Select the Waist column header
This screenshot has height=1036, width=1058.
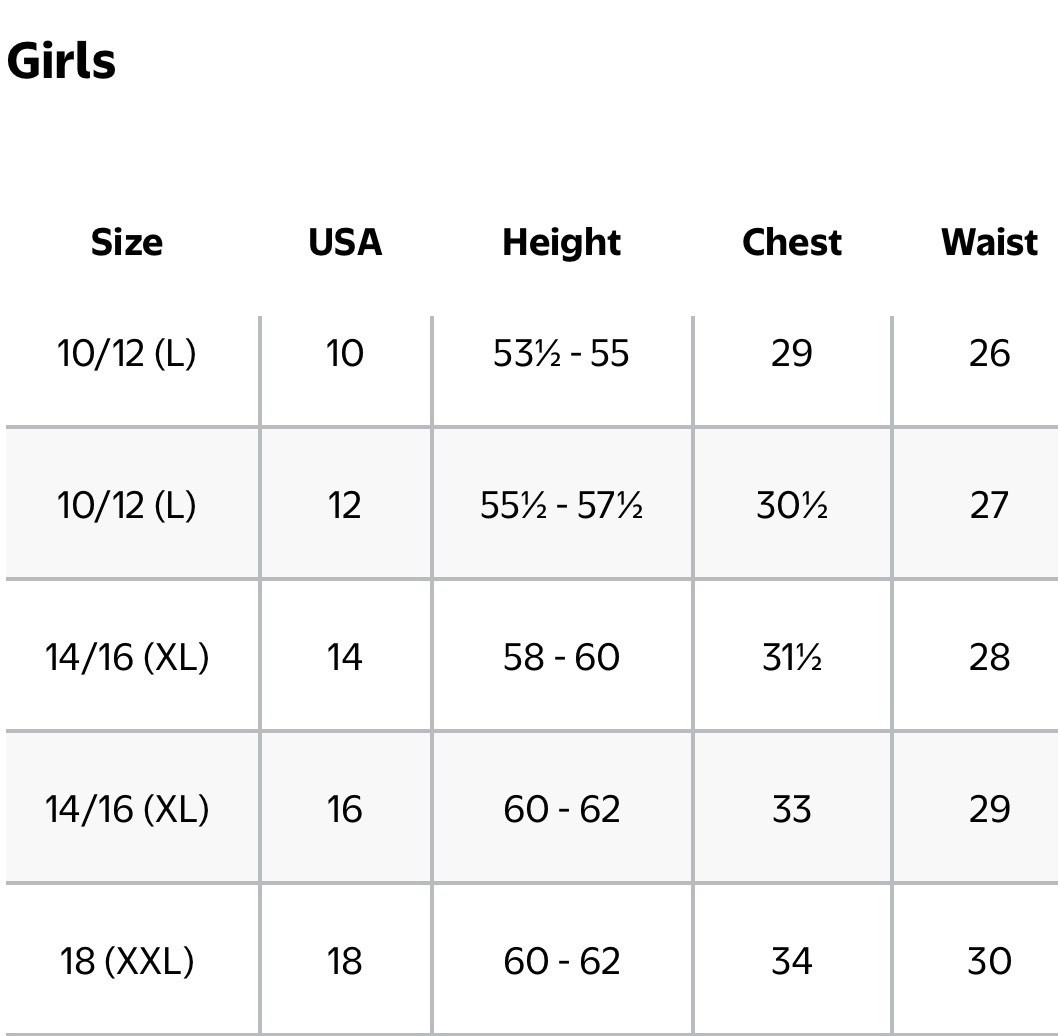coord(989,242)
